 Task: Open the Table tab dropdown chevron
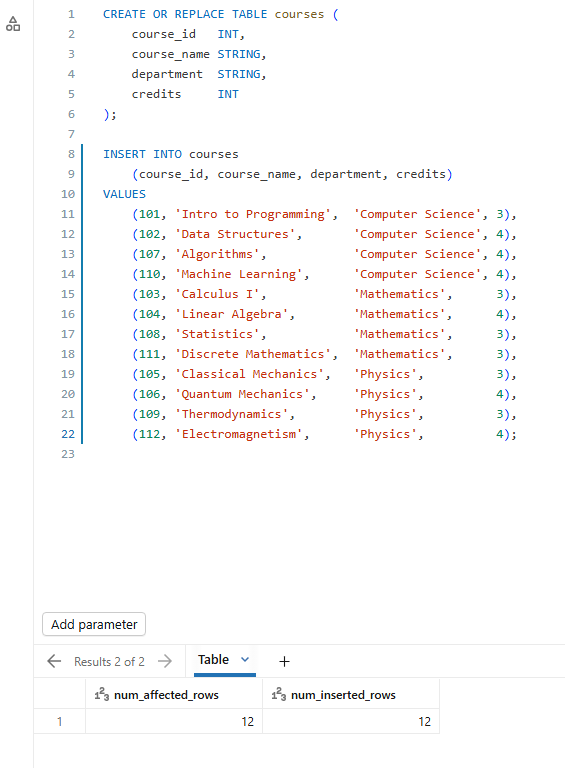pos(245,660)
